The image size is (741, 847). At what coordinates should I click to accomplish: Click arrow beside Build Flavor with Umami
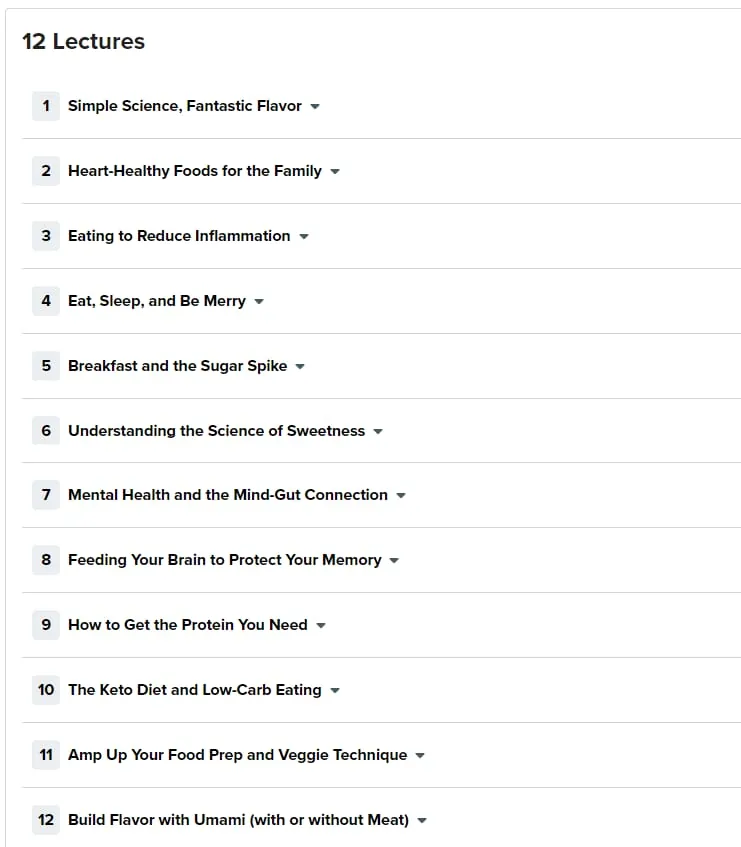pyautogui.click(x=422, y=821)
